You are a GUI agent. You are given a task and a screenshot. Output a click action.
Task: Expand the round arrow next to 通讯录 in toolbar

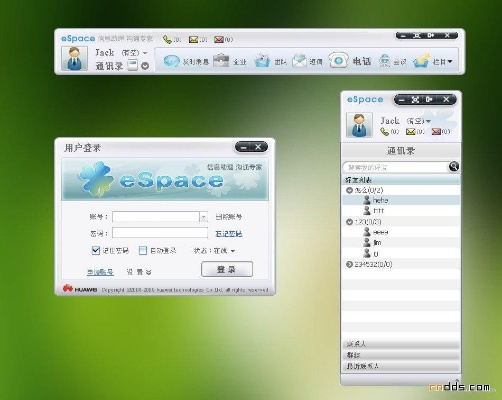(145, 66)
